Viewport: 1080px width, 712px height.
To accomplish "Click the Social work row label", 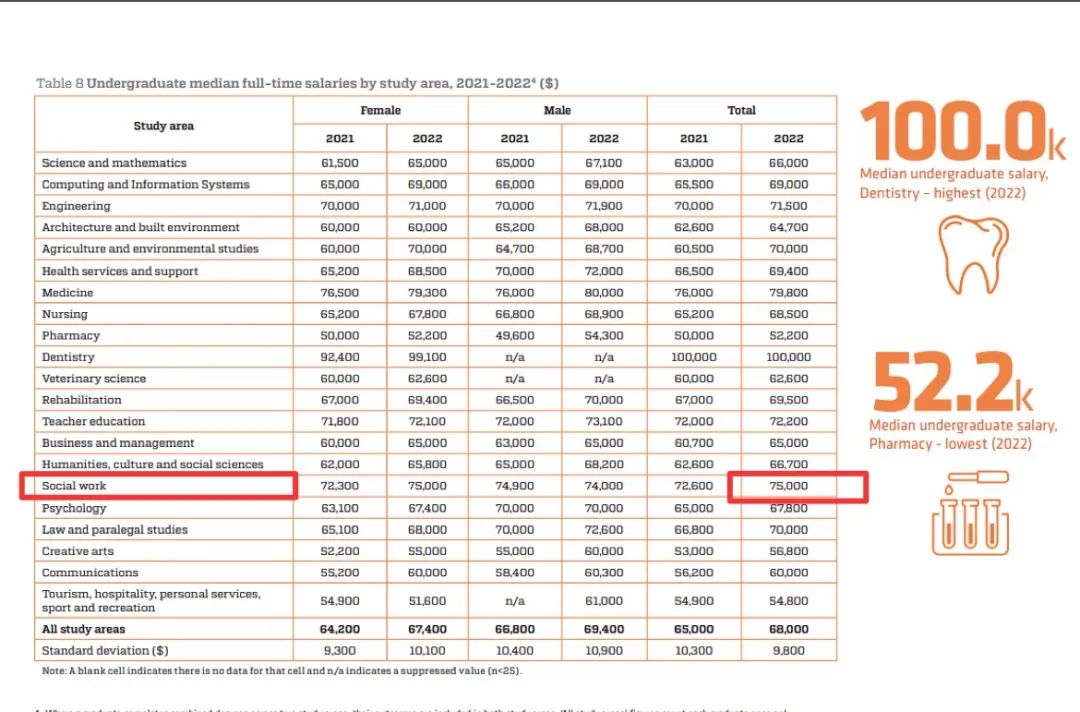I will point(74,486).
